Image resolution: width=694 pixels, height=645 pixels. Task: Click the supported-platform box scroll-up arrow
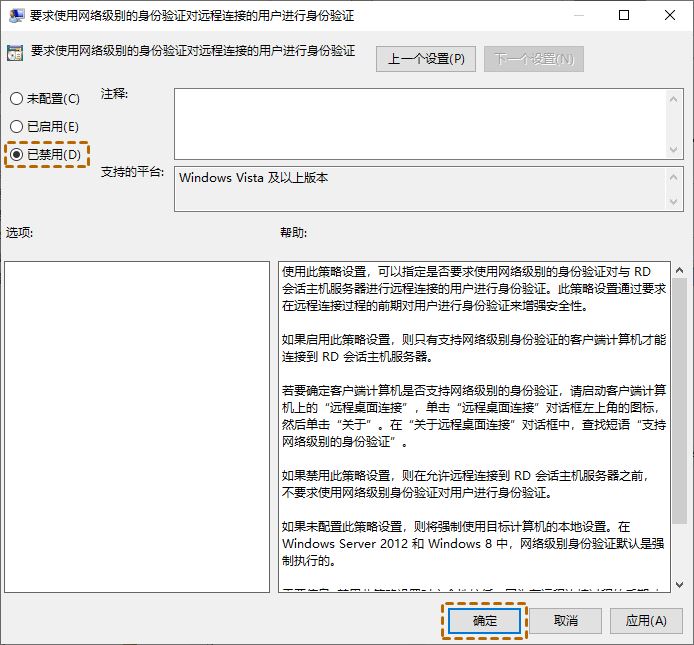point(674,178)
